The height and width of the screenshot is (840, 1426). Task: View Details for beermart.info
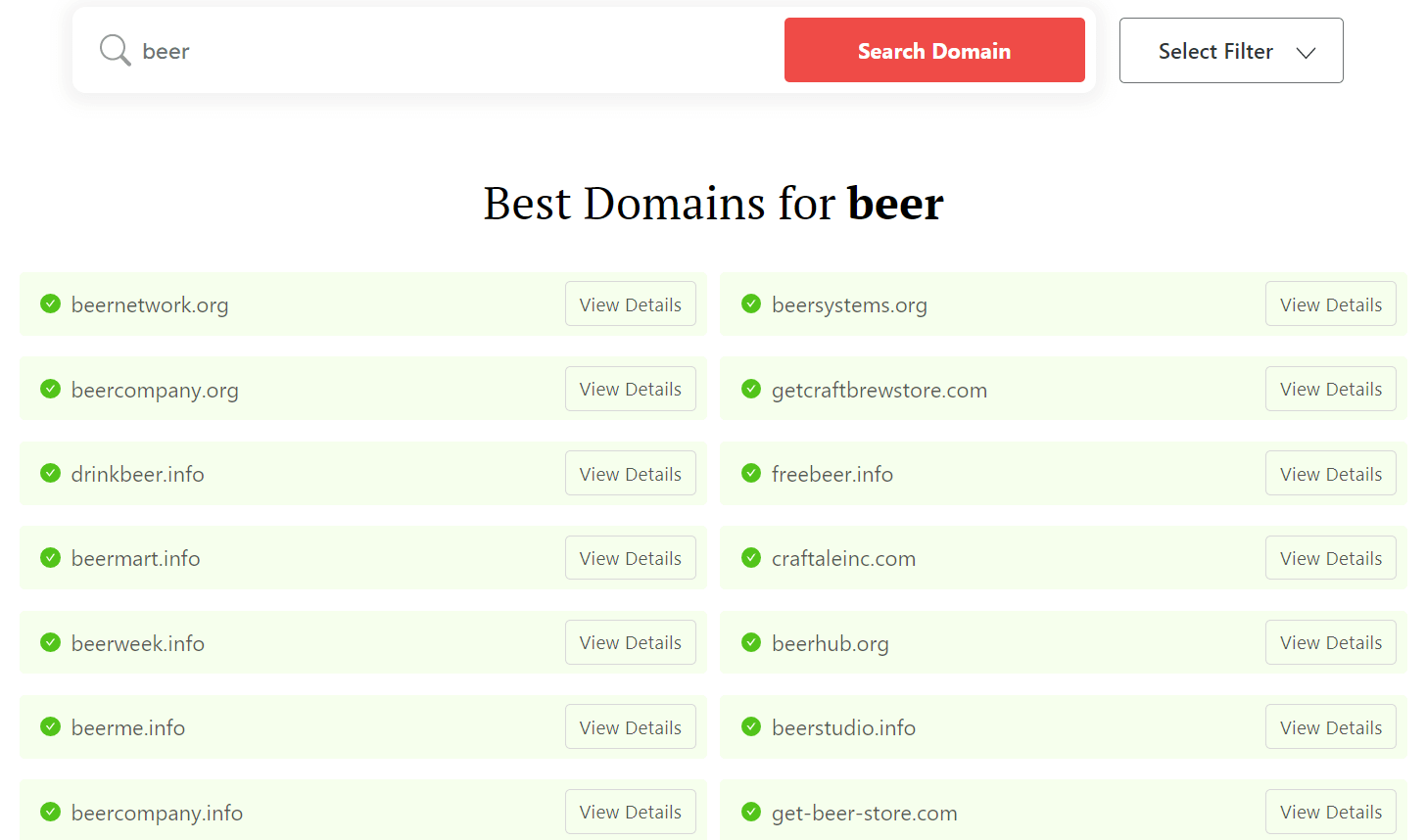631,558
